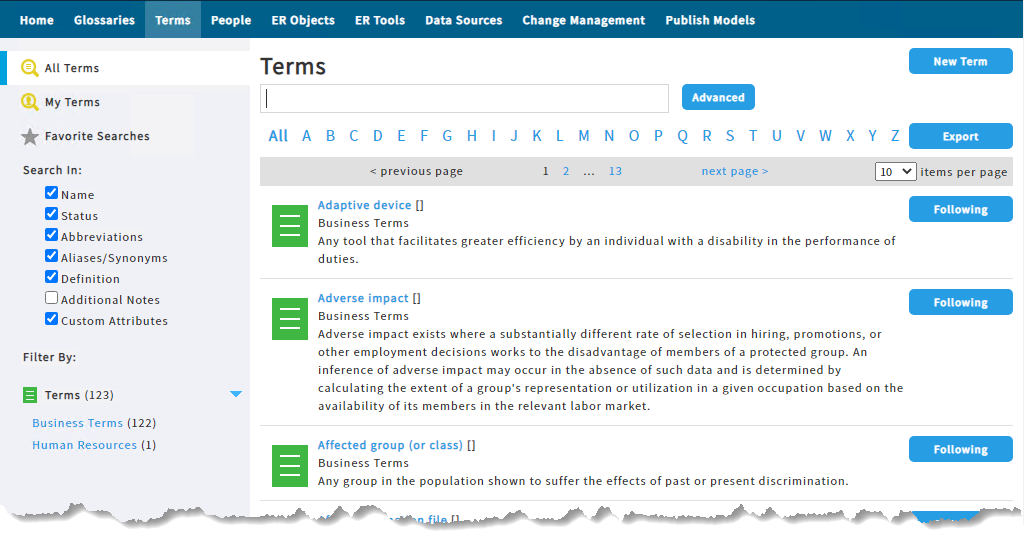Screen dimensions: 1024x533
Task: Enable the Additional Notes checkbox
Action: coord(52,298)
